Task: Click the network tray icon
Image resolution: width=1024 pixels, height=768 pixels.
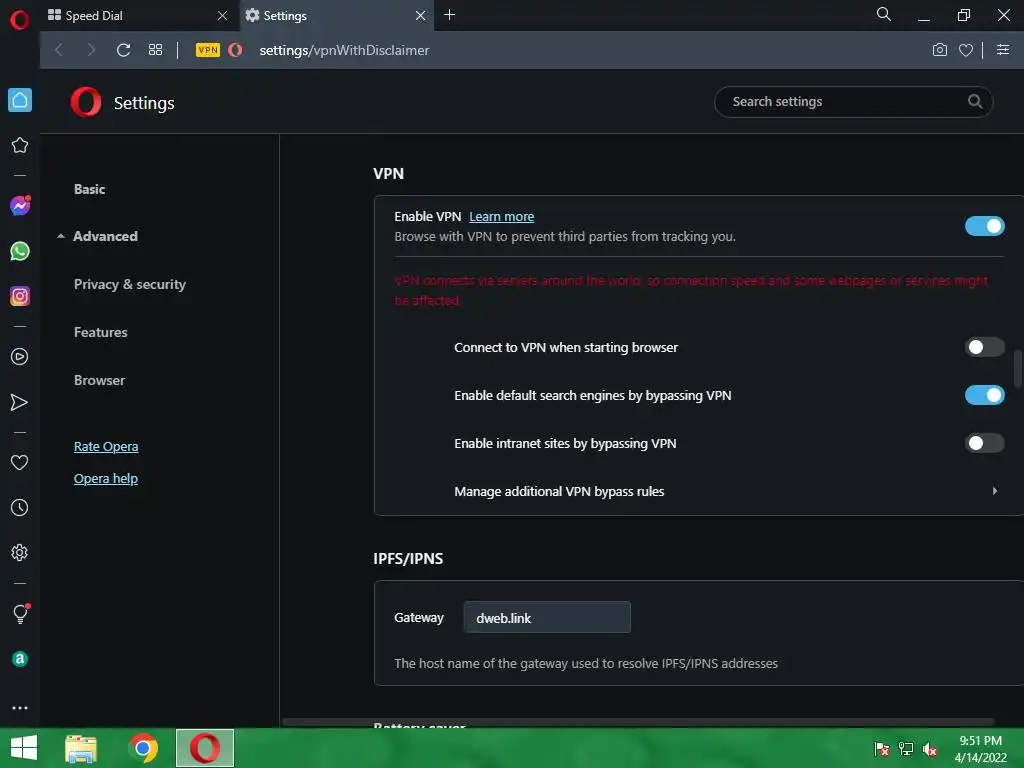Action: click(906, 748)
